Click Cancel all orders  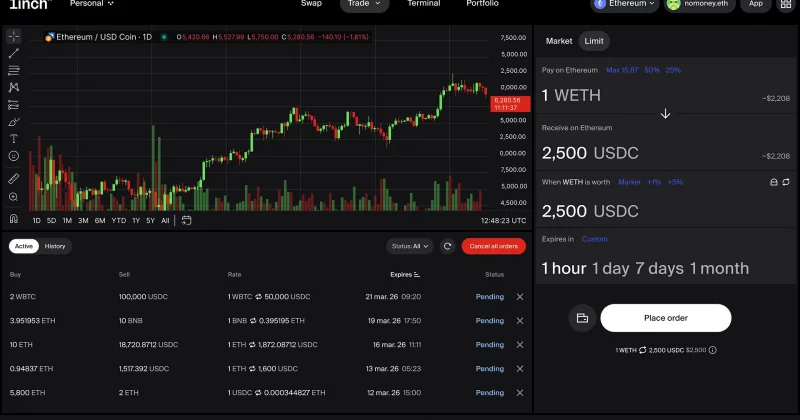coord(493,246)
